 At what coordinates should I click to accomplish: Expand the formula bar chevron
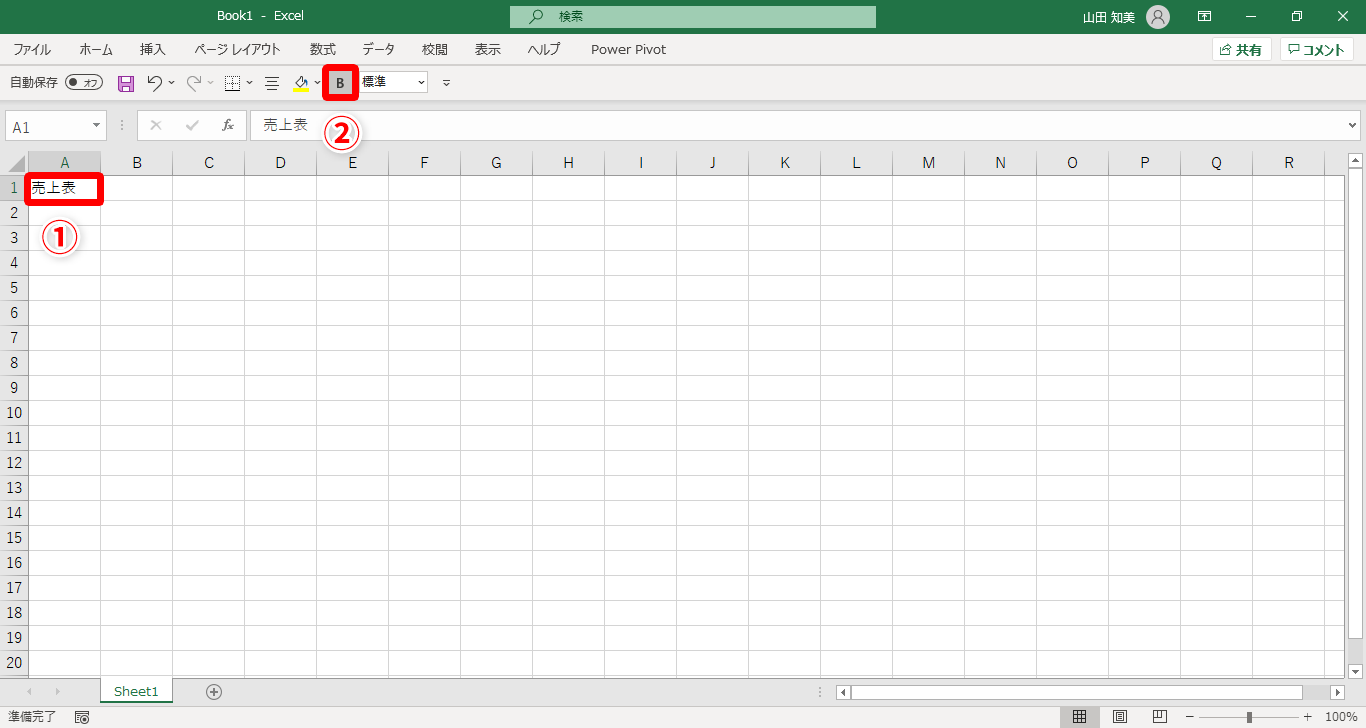click(x=1353, y=126)
